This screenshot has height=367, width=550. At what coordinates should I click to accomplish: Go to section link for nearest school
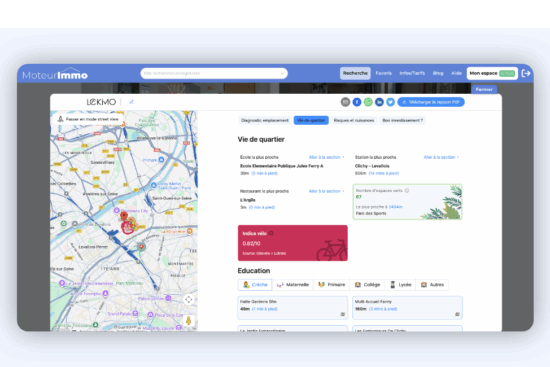[326, 157]
